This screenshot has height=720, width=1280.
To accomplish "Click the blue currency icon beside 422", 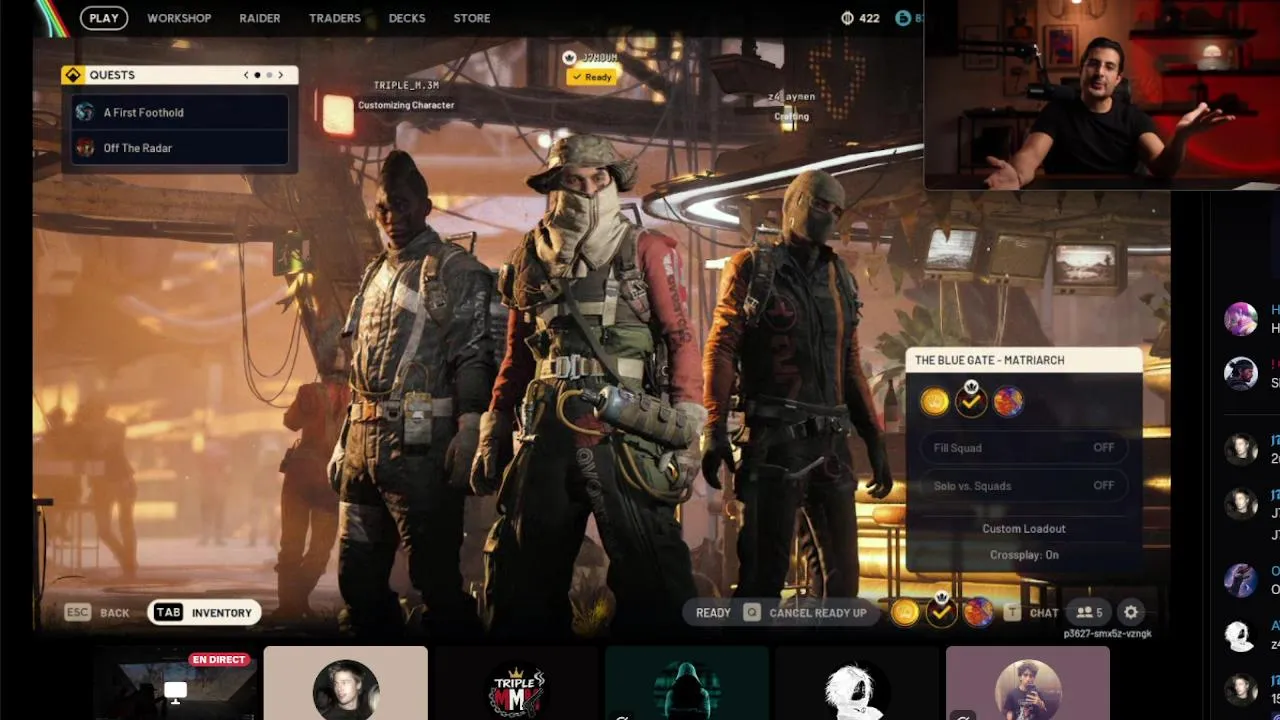I will tap(903, 18).
